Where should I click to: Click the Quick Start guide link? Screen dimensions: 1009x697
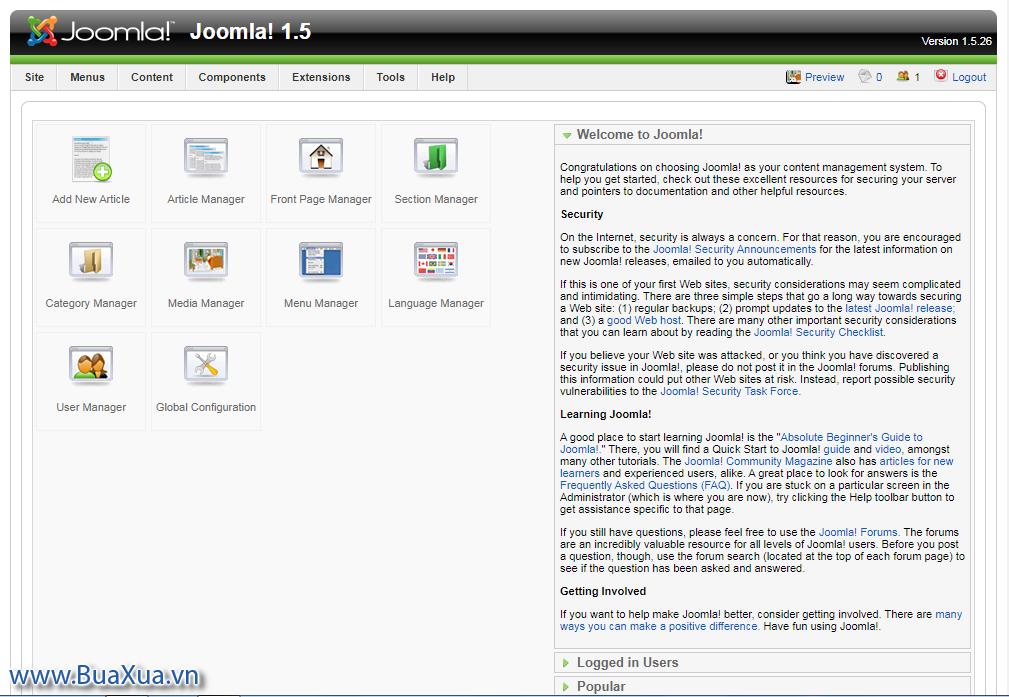837,449
